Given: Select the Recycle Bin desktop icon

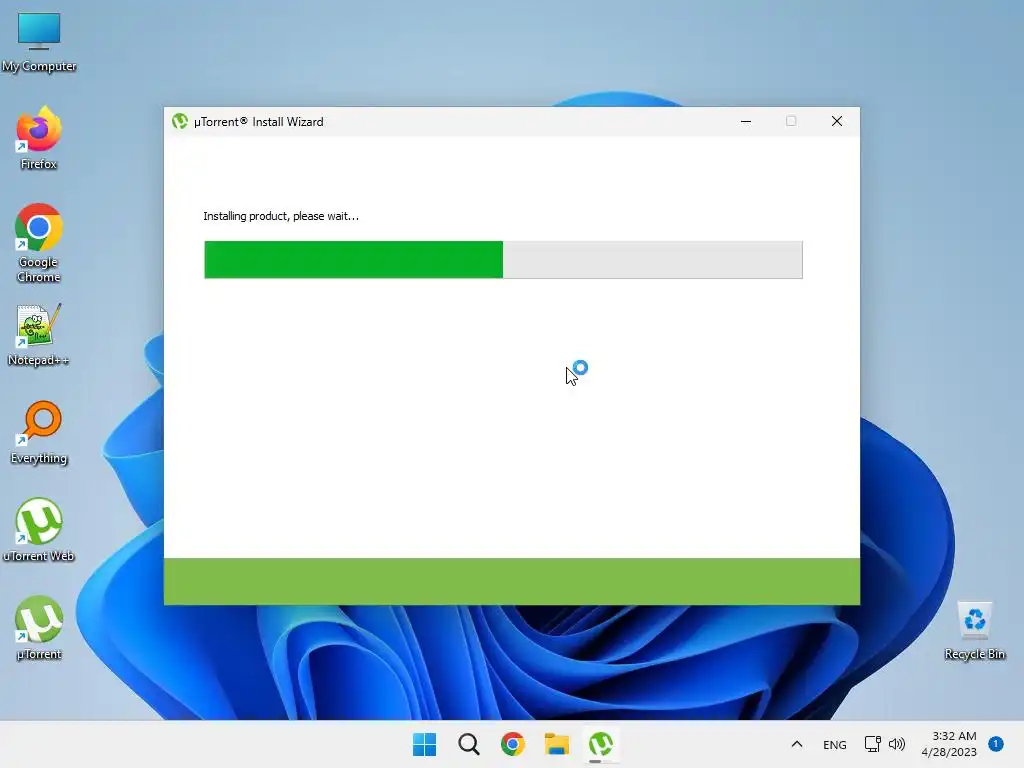Looking at the screenshot, I should point(974,631).
